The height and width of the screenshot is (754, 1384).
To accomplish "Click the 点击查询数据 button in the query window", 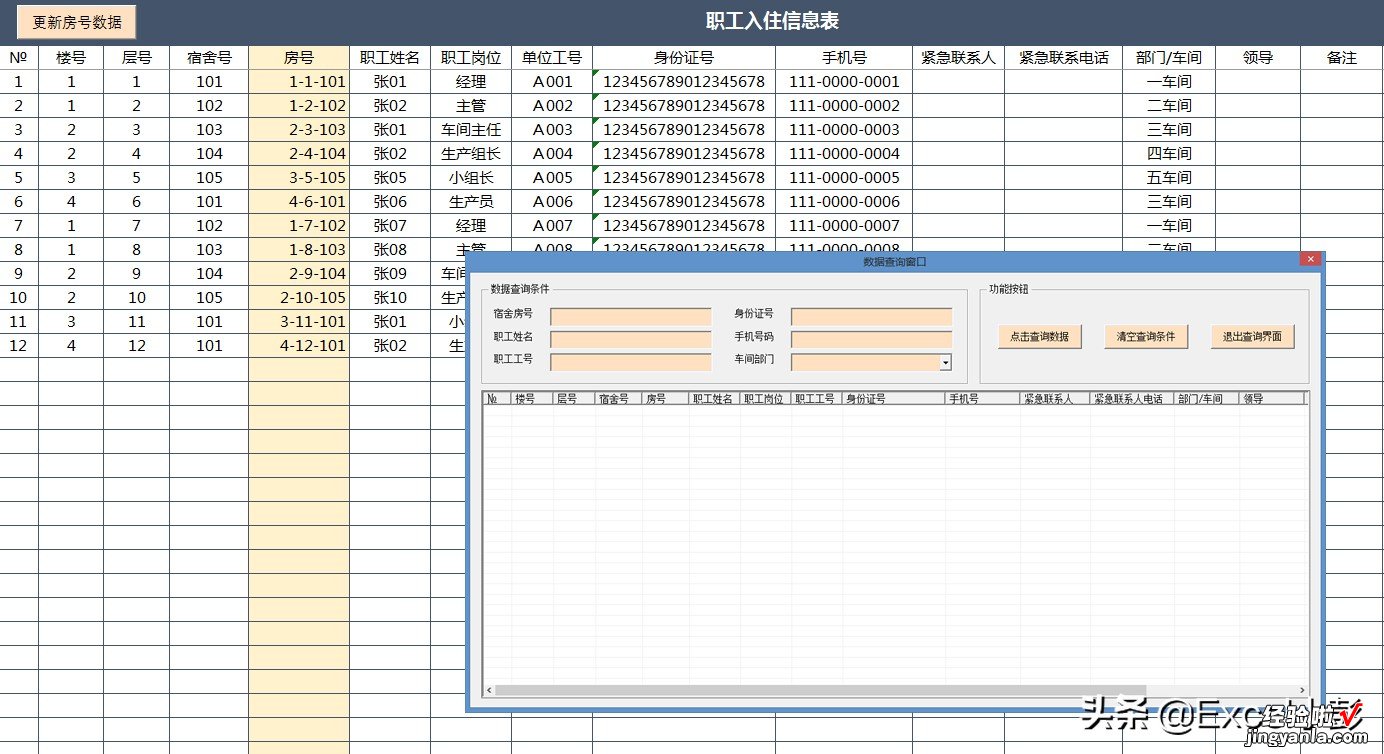I will (1039, 337).
